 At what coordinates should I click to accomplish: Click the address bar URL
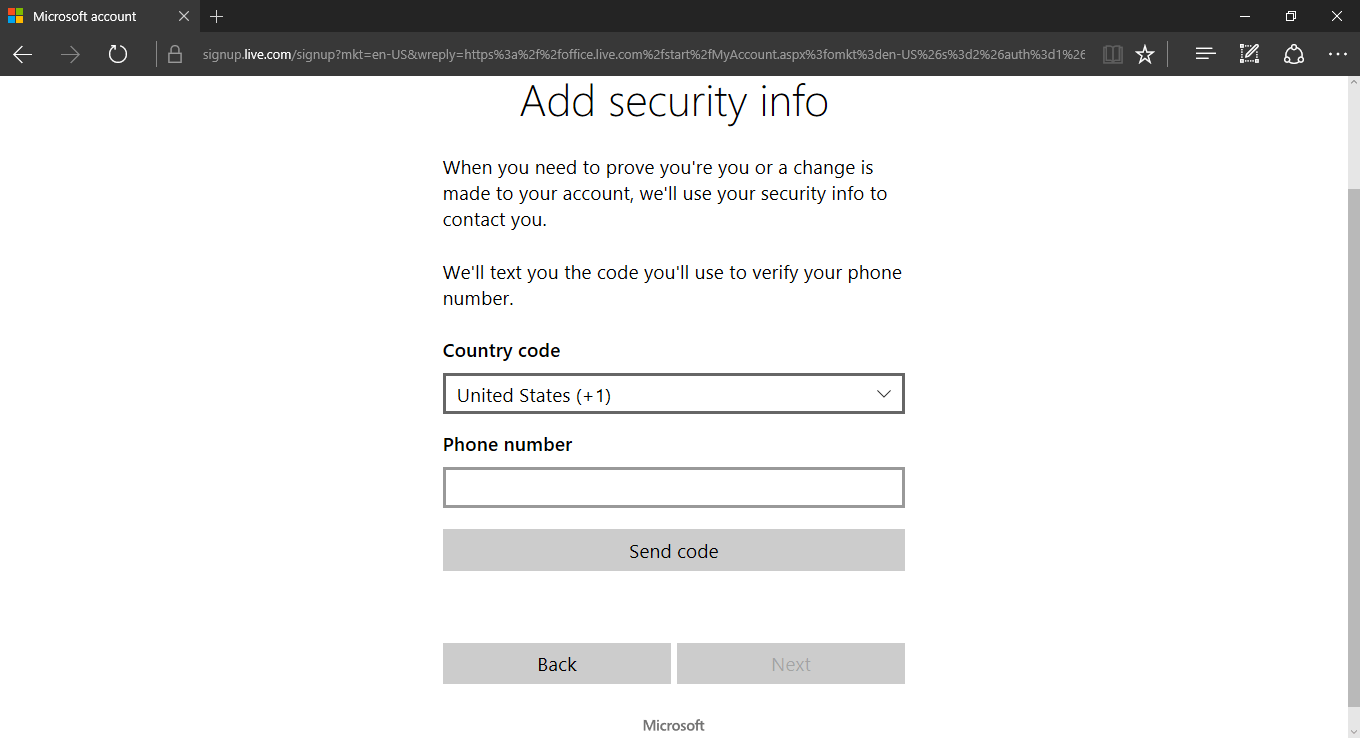tap(643, 55)
